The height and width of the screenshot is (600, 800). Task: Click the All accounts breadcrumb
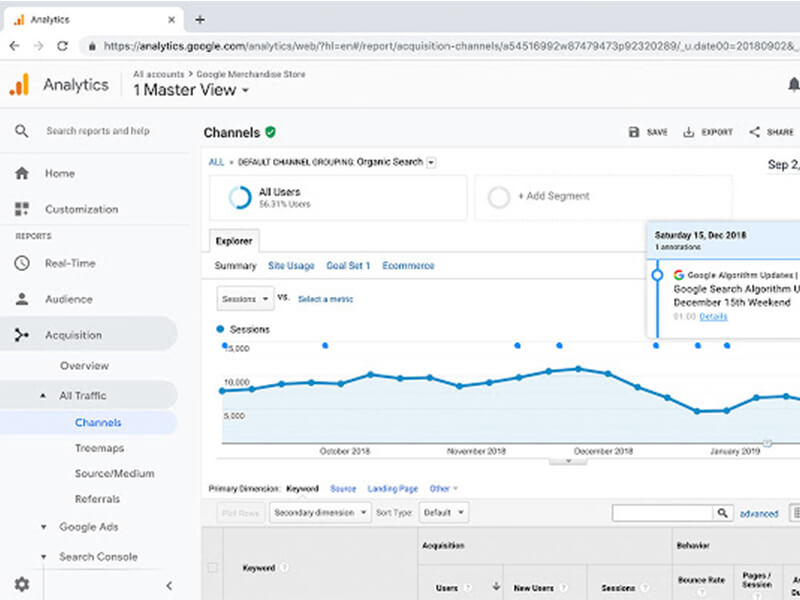click(159, 74)
